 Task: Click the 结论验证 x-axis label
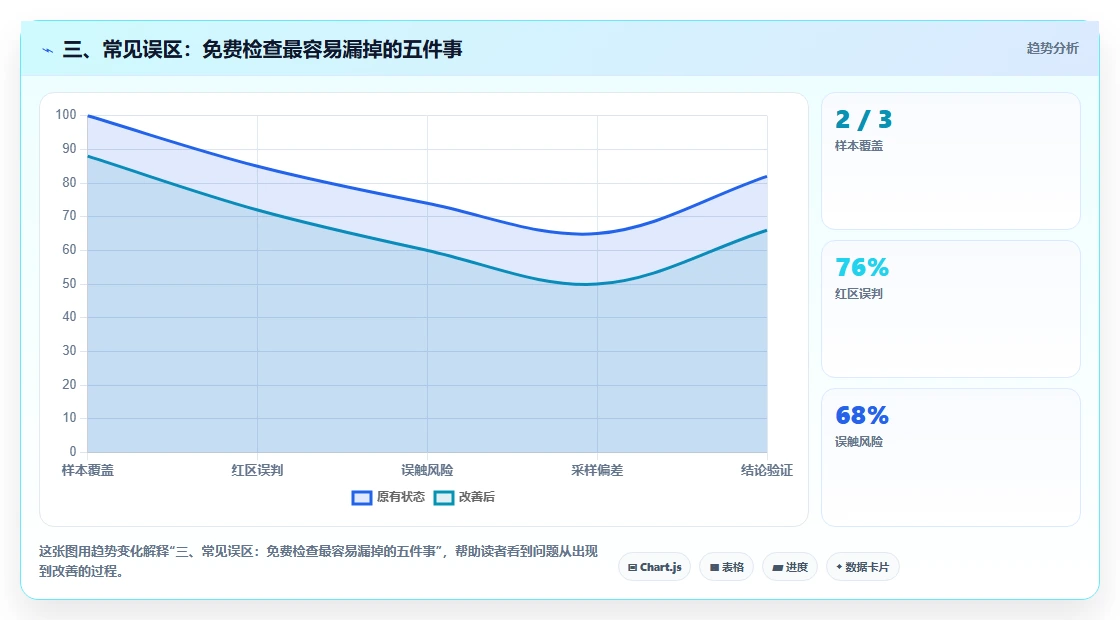(766, 470)
